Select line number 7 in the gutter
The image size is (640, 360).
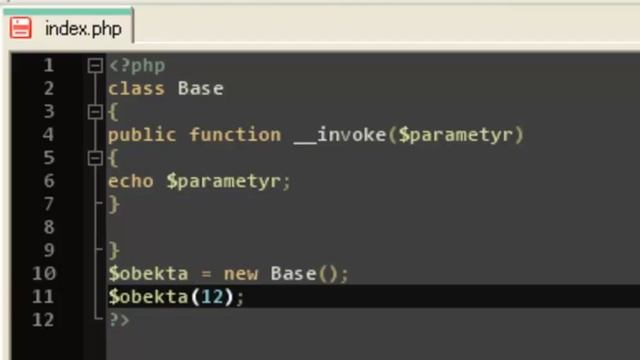click(49, 204)
